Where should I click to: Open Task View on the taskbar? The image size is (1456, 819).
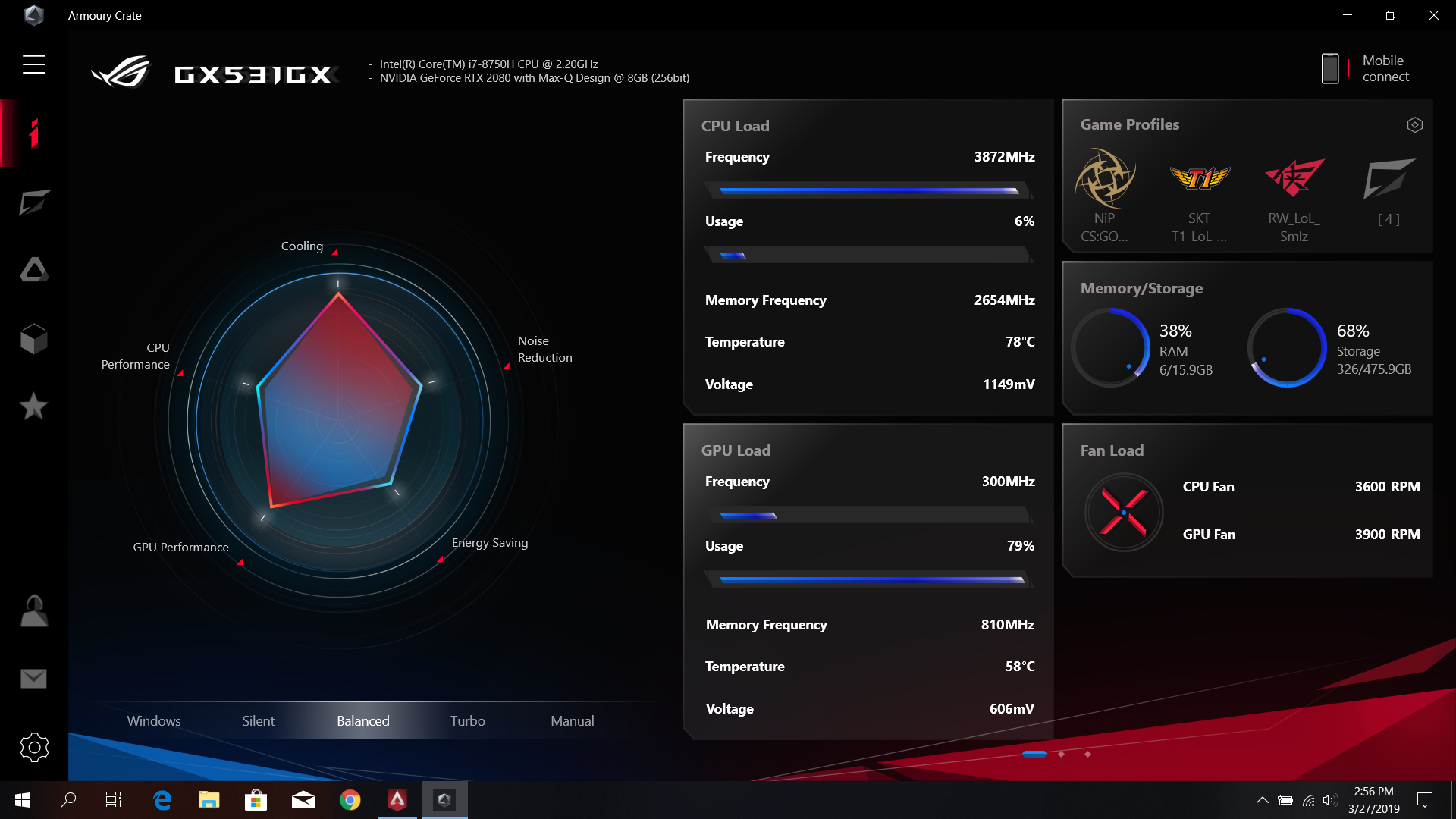pyautogui.click(x=114, y=800)
